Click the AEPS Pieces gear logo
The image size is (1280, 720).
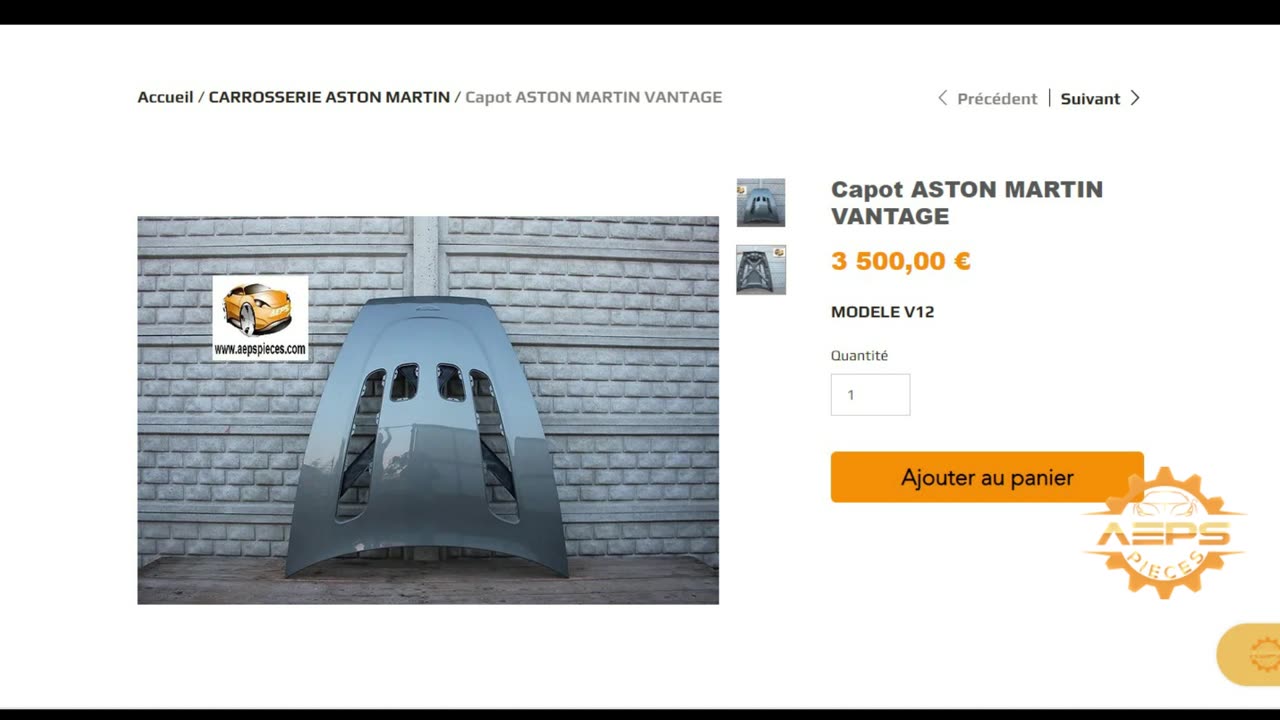pos(1164,533)
